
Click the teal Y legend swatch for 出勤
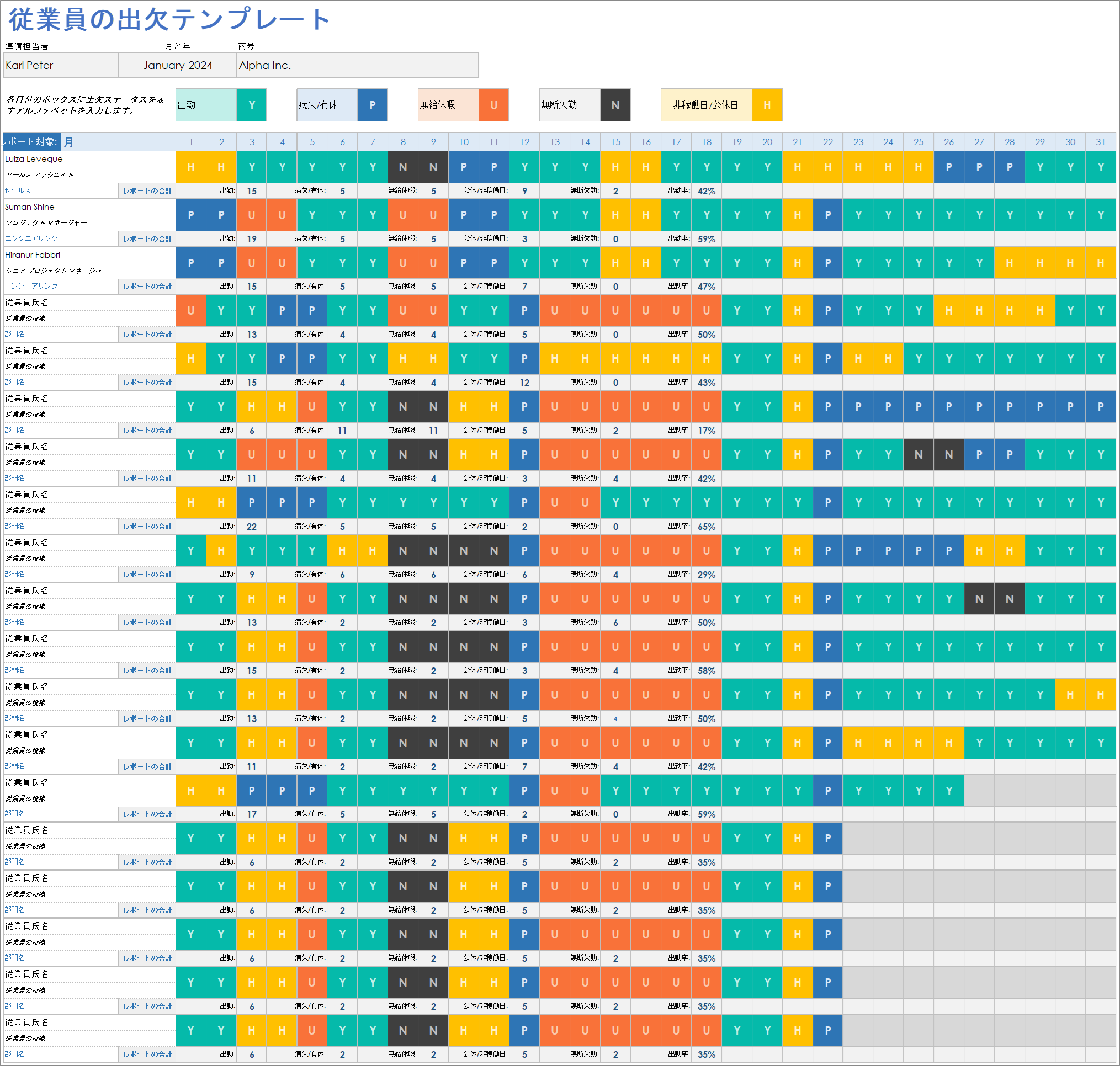tap(252, 105)
